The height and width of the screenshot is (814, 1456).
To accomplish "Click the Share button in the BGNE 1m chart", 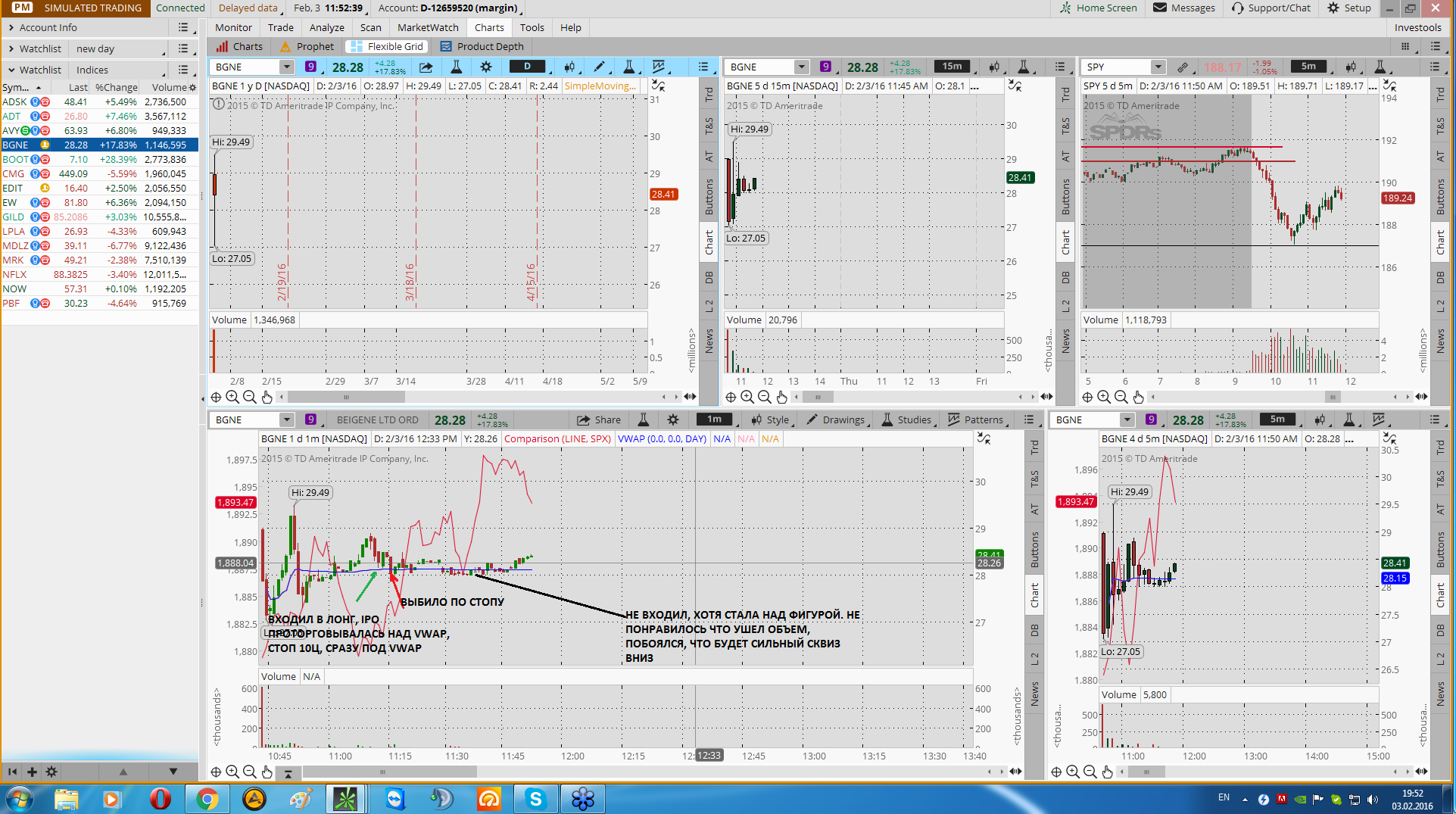I will 599,419.
